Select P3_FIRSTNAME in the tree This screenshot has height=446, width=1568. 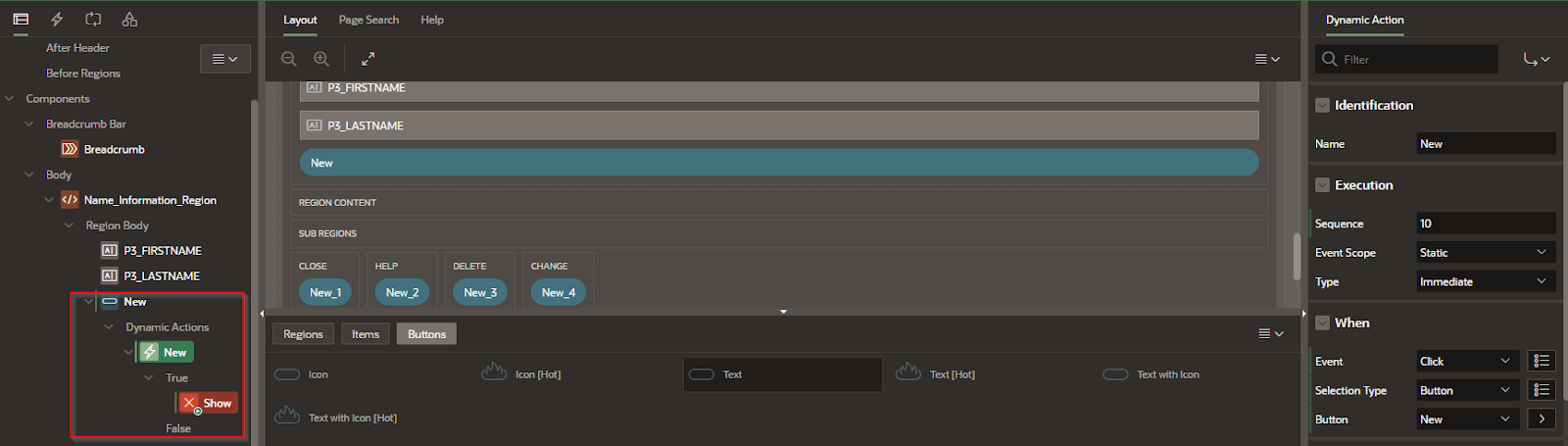point(152,251)
